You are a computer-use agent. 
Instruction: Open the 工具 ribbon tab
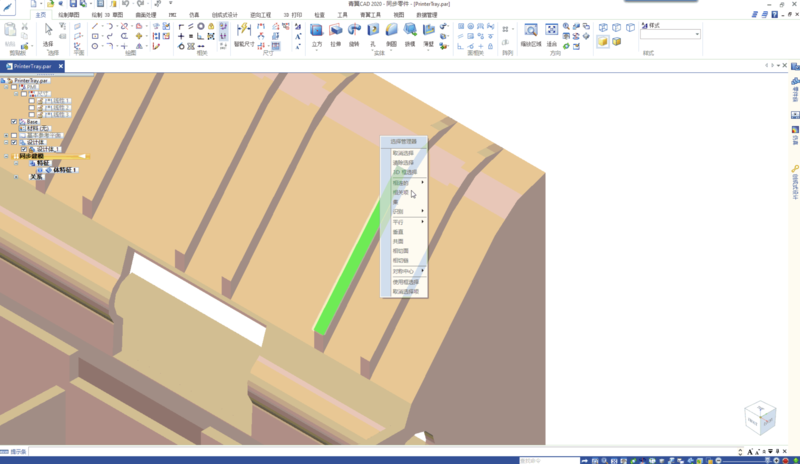(342, 15)
